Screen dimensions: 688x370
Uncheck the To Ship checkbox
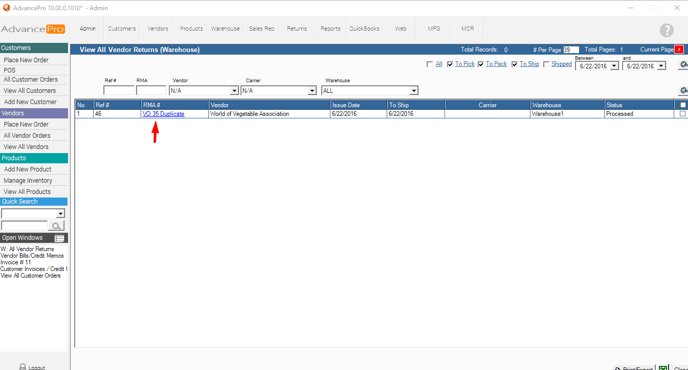[514, 64]
